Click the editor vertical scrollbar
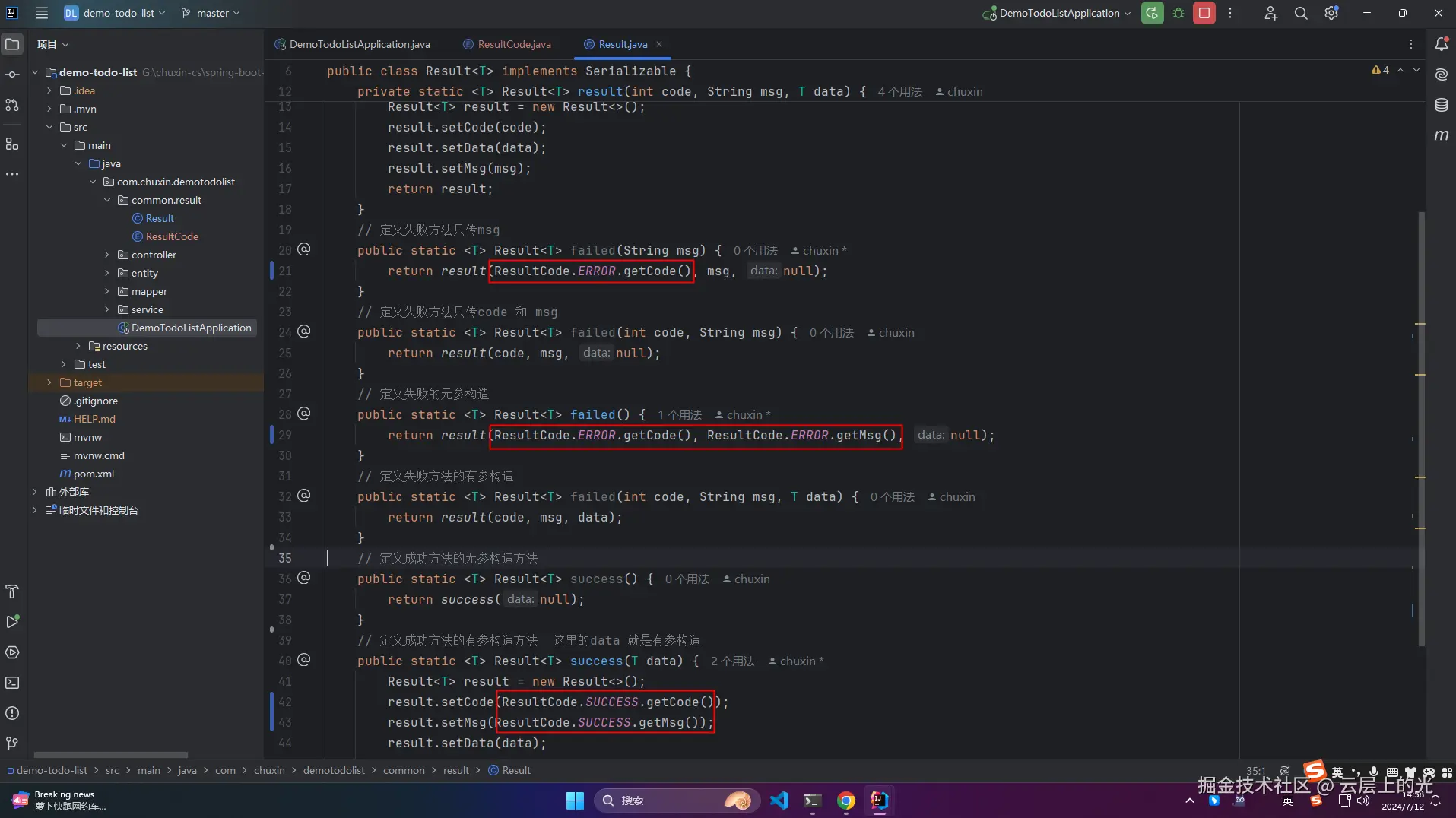1456x818 pixels. click(x=1421, y=430)
